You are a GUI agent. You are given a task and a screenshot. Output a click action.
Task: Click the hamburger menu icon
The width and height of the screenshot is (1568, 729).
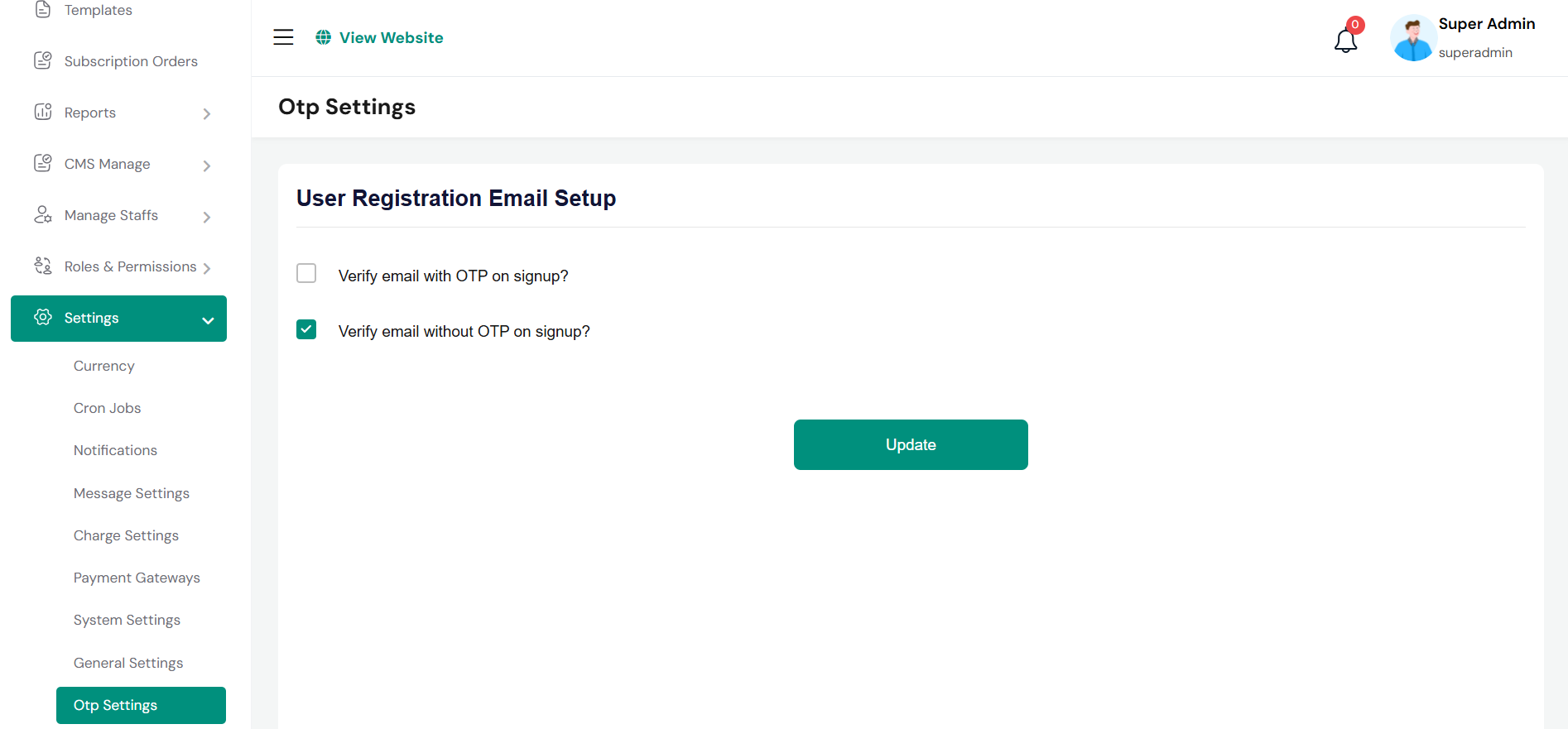283,37
